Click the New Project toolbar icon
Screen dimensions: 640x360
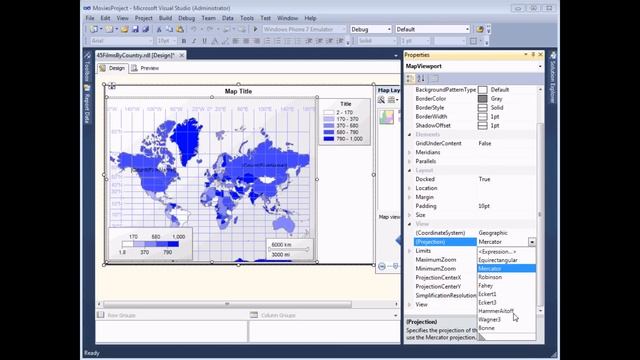94,29
